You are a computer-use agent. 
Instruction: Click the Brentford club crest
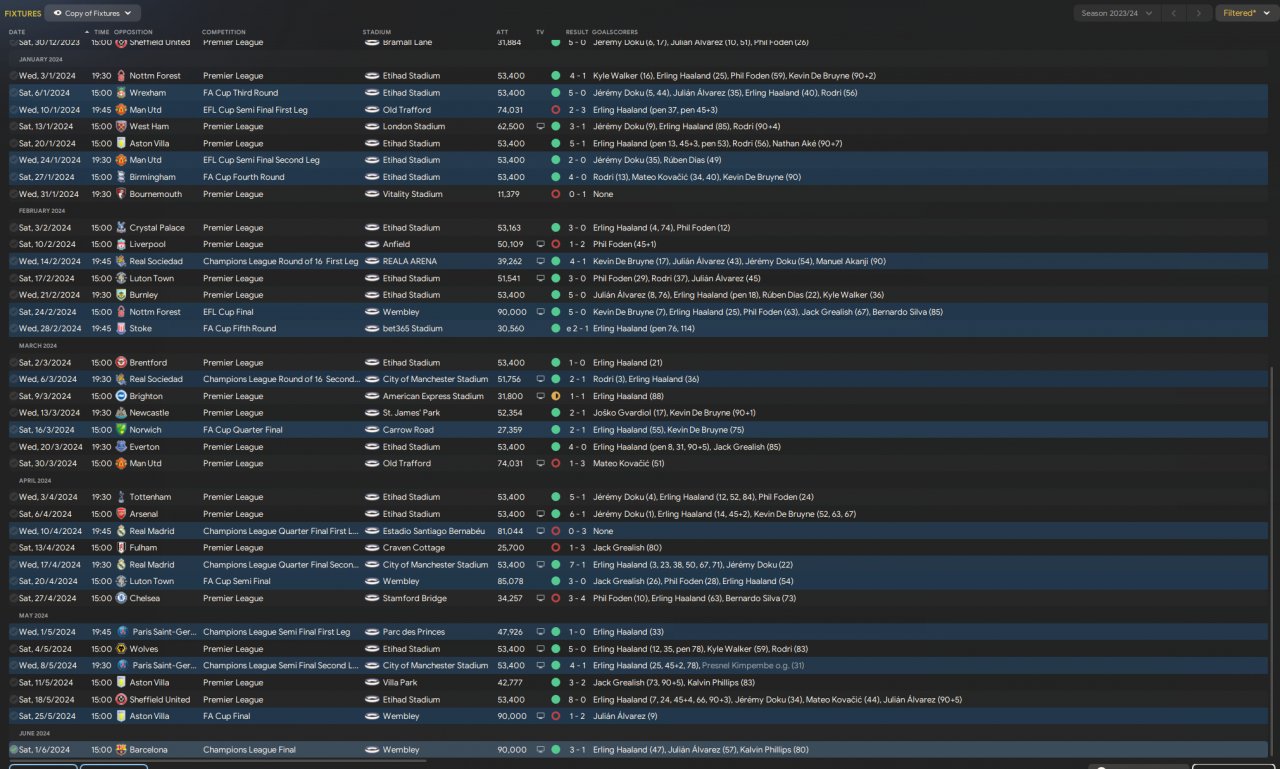click(x=121, y=363)
